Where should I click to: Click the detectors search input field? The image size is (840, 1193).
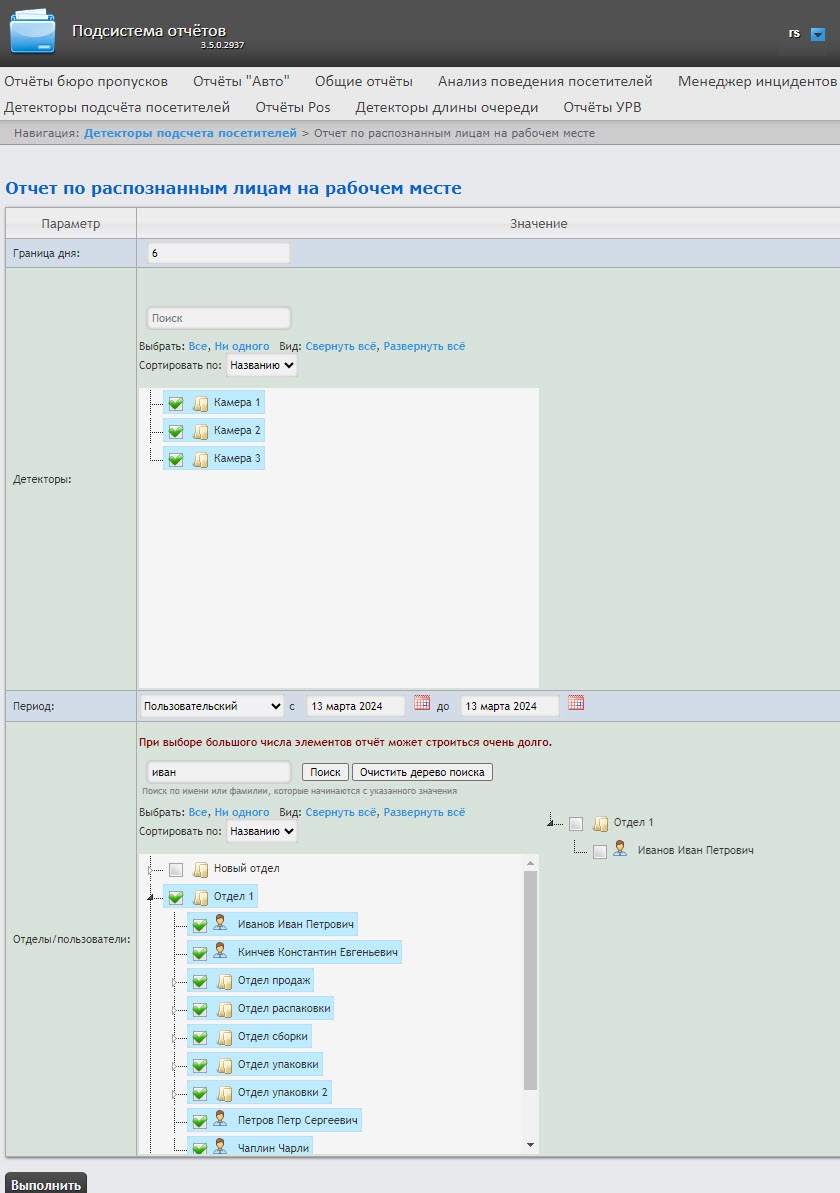[219, 318]
